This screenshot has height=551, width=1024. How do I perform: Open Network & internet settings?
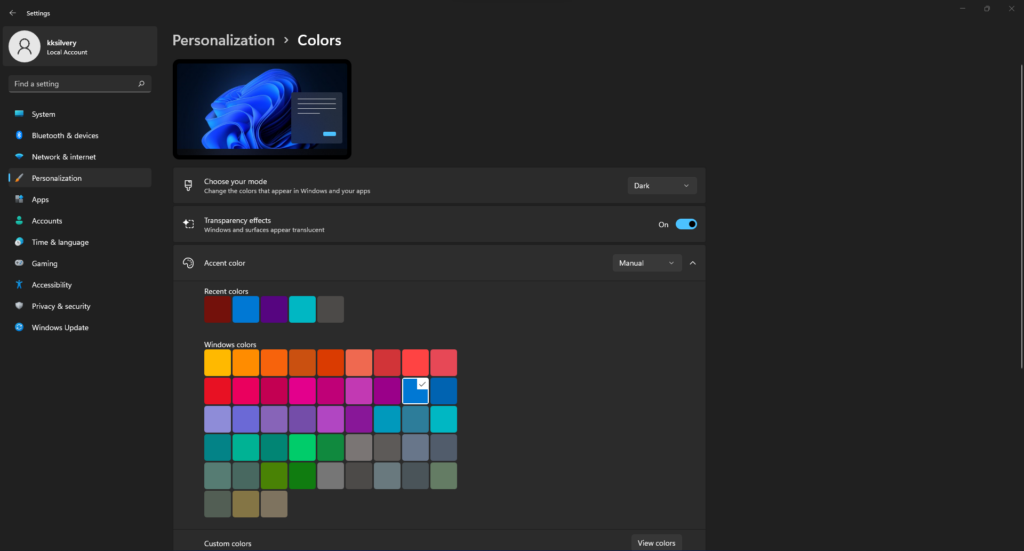tap(80, 157)
